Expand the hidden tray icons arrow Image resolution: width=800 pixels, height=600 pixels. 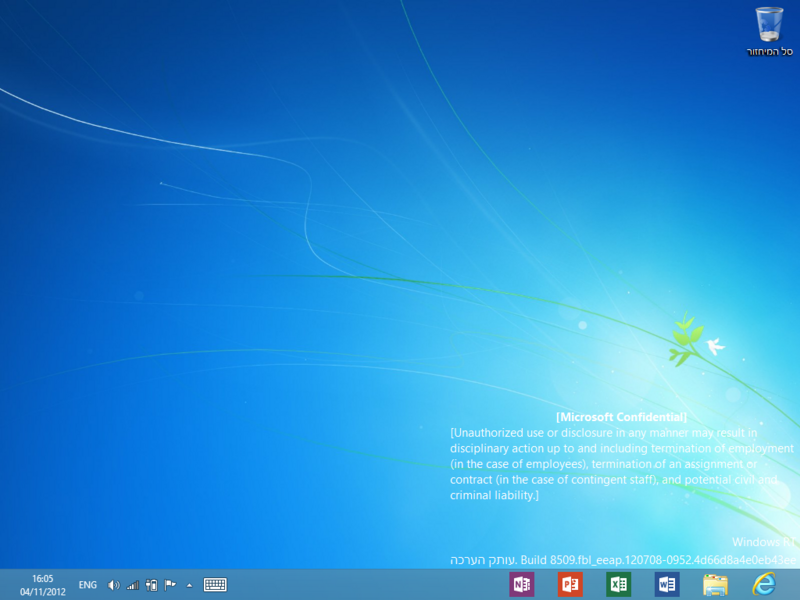pos(189,585)
